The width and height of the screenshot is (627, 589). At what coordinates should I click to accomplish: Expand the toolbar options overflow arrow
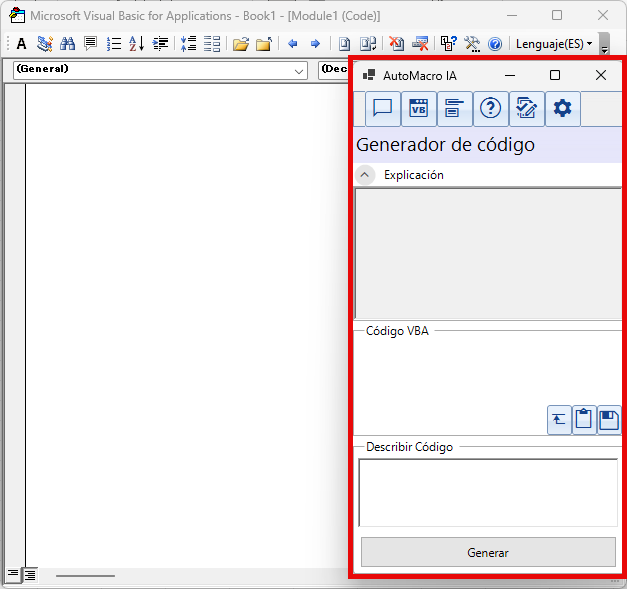[605, 44]
